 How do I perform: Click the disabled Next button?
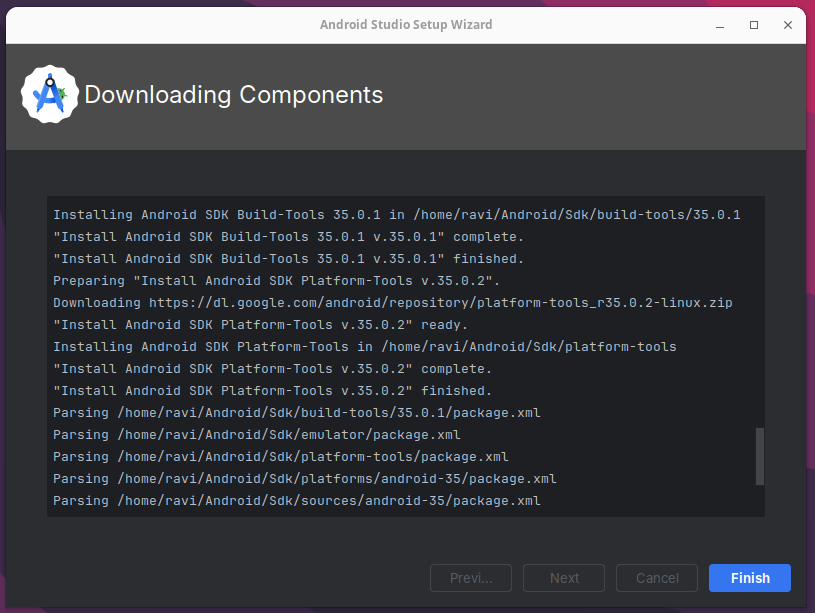pos(564,578)
